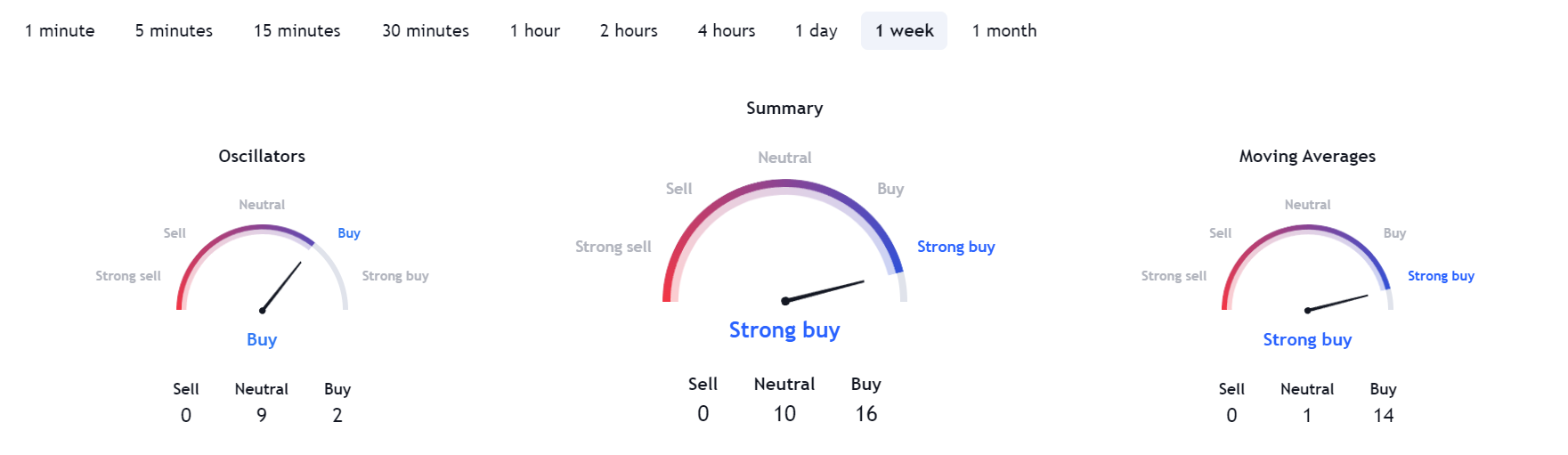Open the 30 minutes timeframe tab

pos(426,31)
